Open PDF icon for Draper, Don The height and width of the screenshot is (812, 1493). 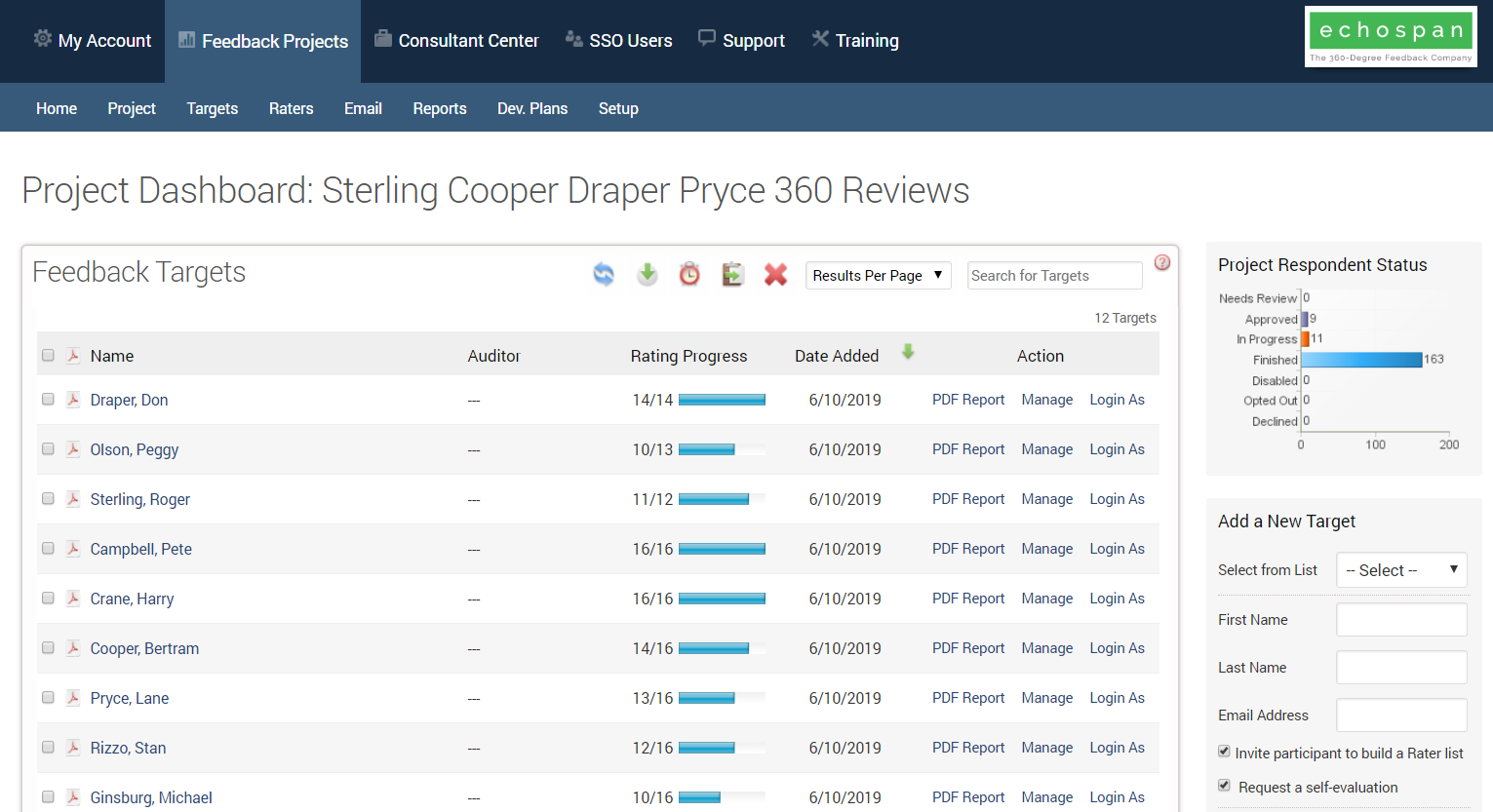pyautogui.click(x=73, y=399)
